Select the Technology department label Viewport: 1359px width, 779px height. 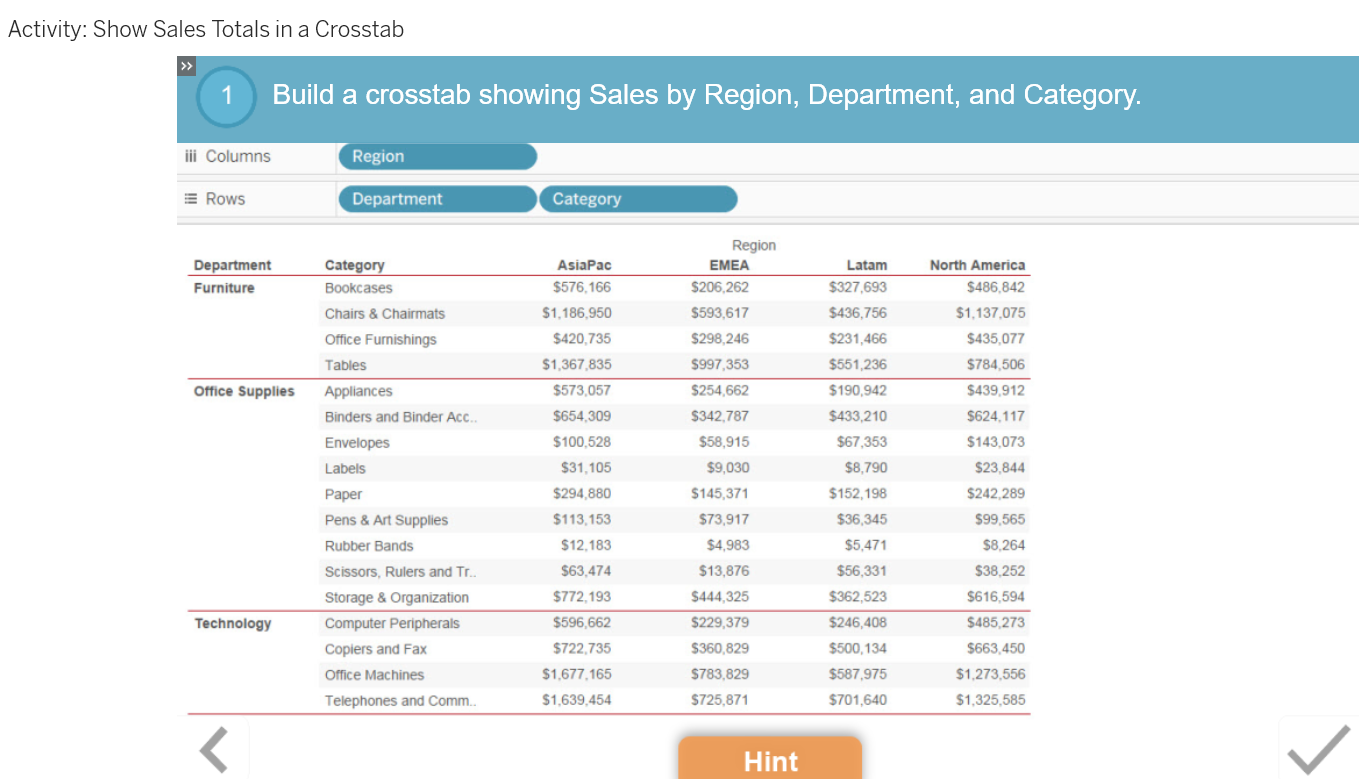click(232, 623)
